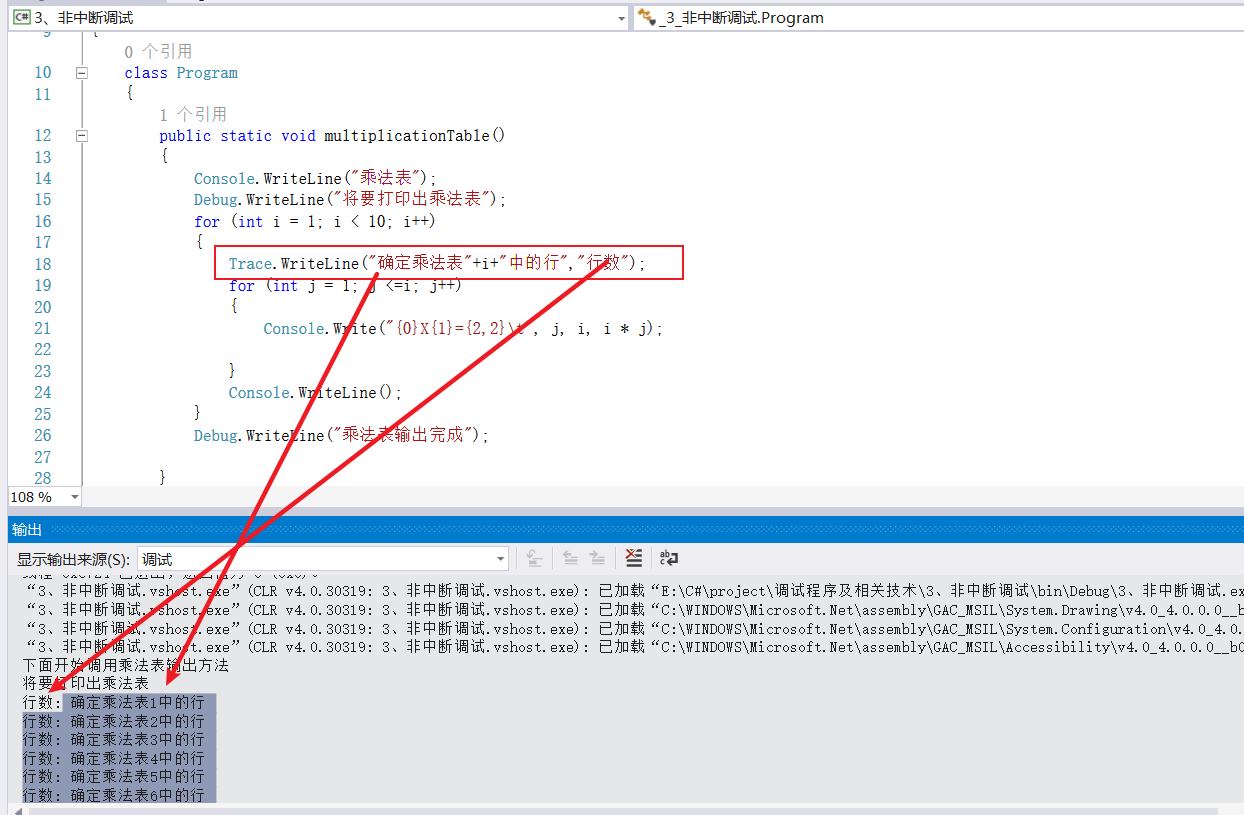This screenshot has width=1244, height=815.
Task: Click the C# project icon in navigation bar
Action: (x=21, y=17)
